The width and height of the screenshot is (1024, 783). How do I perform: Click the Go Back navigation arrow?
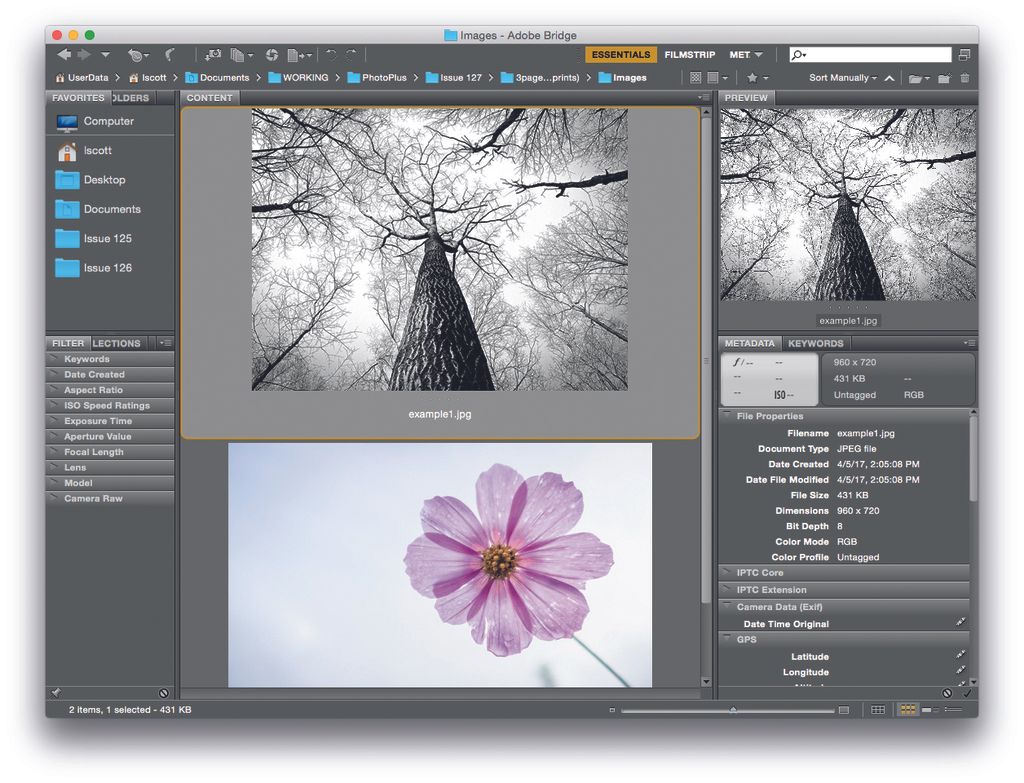(x=62, y=55)
